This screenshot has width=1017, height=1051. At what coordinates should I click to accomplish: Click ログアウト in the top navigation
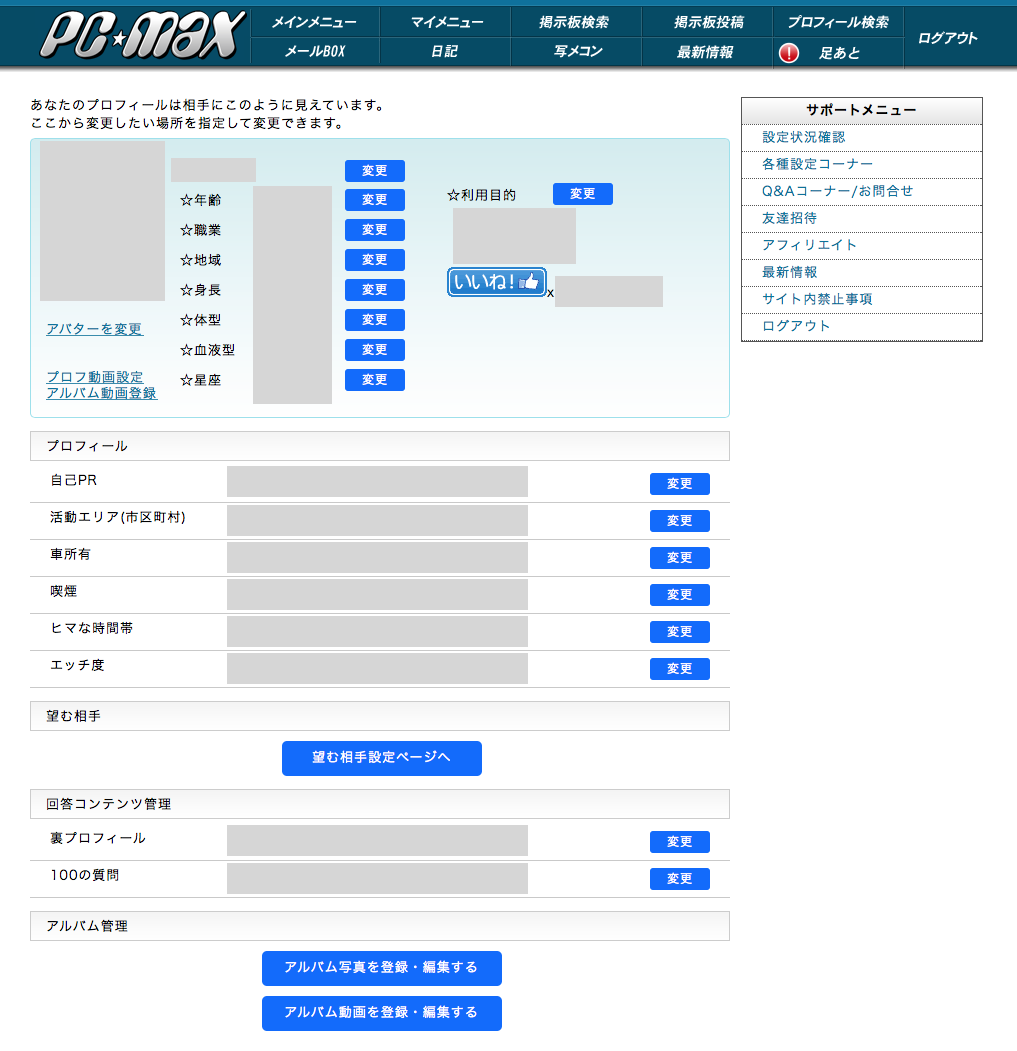click(x=947, y=38)
